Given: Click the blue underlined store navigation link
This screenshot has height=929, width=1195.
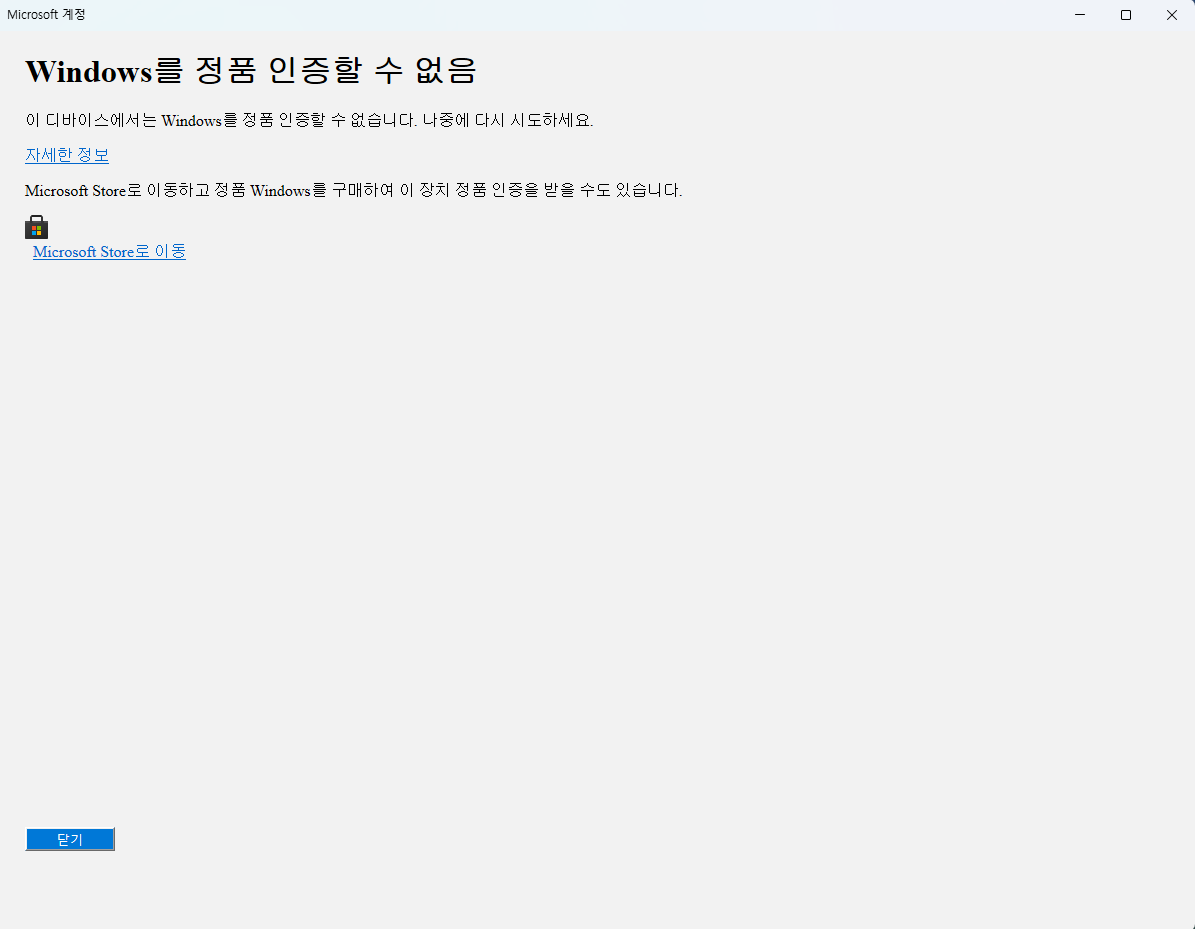Looking at the screenshot, I should click(x=108, y=251).
